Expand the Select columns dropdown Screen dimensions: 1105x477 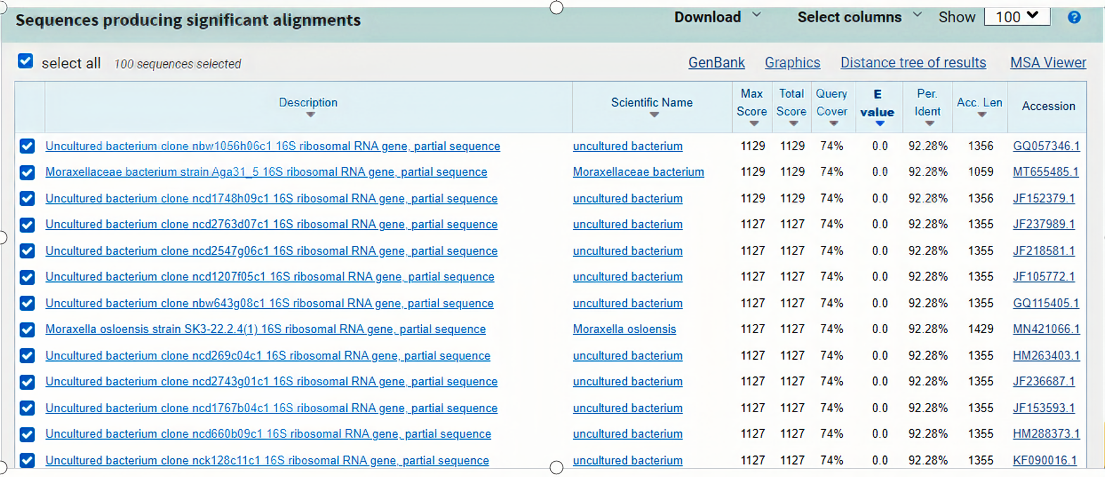(x=863, y=17)
